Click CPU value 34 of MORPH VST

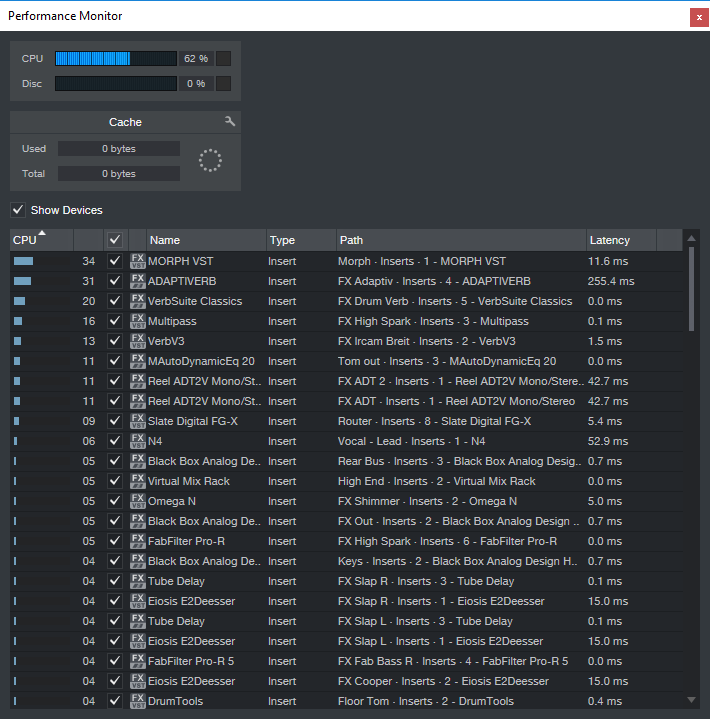click(89, 261)
